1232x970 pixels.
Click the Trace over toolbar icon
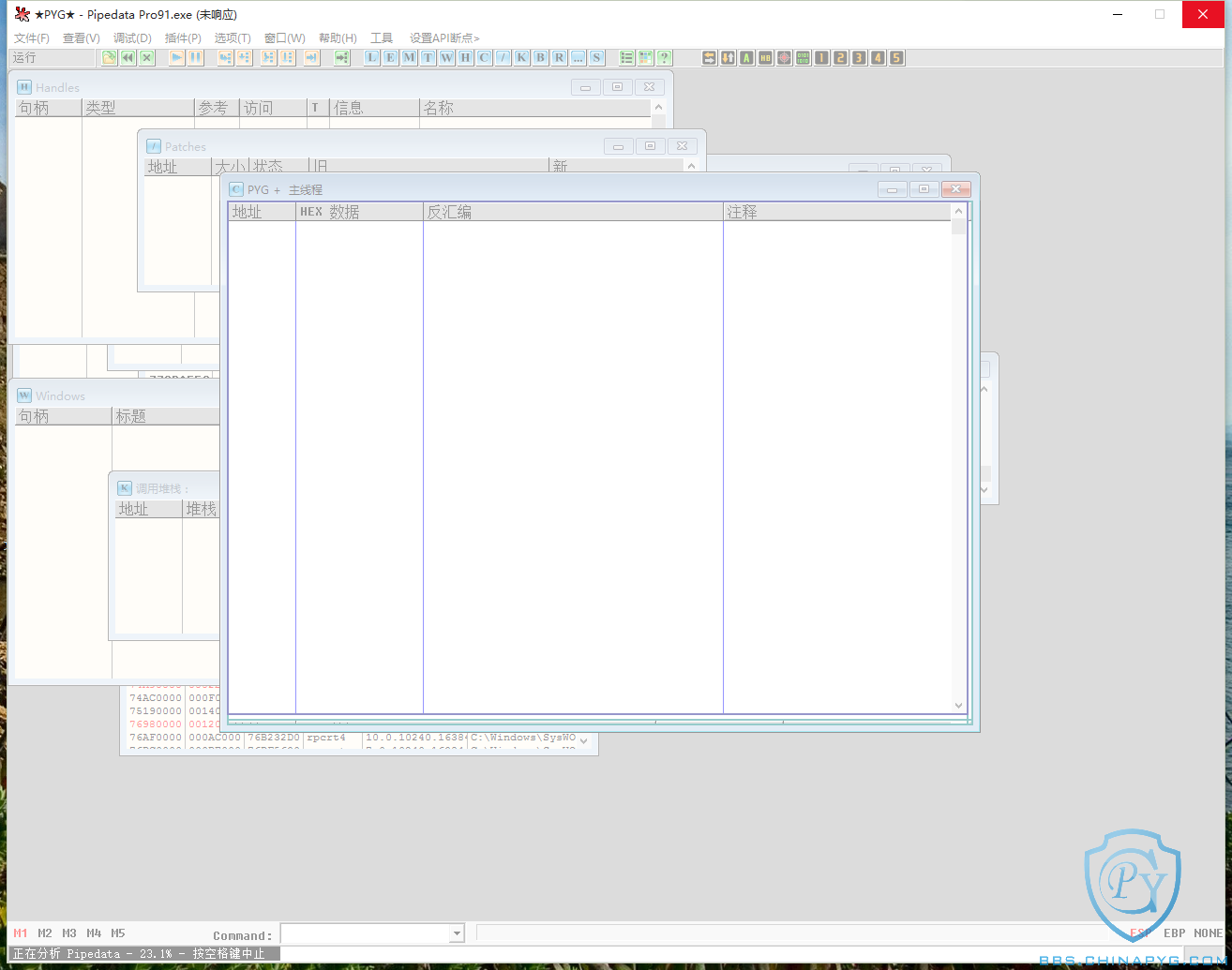pyautogui.click(x=287, y=58)
